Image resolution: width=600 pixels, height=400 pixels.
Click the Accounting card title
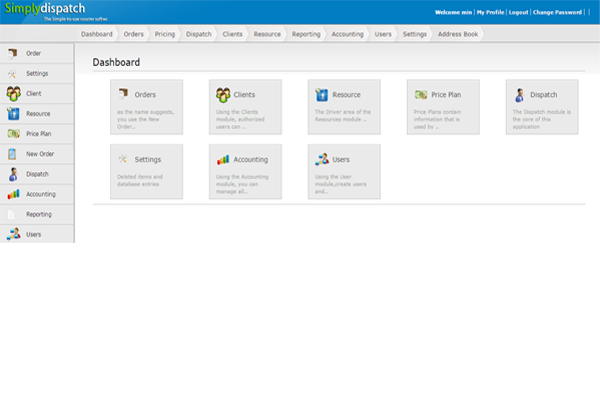(x=251, y=159)
